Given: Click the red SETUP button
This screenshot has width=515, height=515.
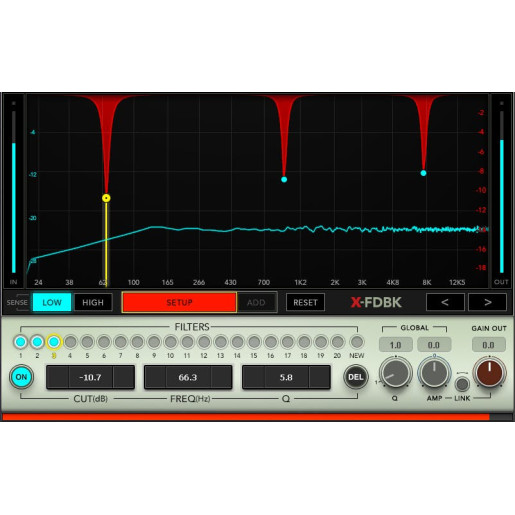Looking at the screenshot, I should click(x=179, y=302).
